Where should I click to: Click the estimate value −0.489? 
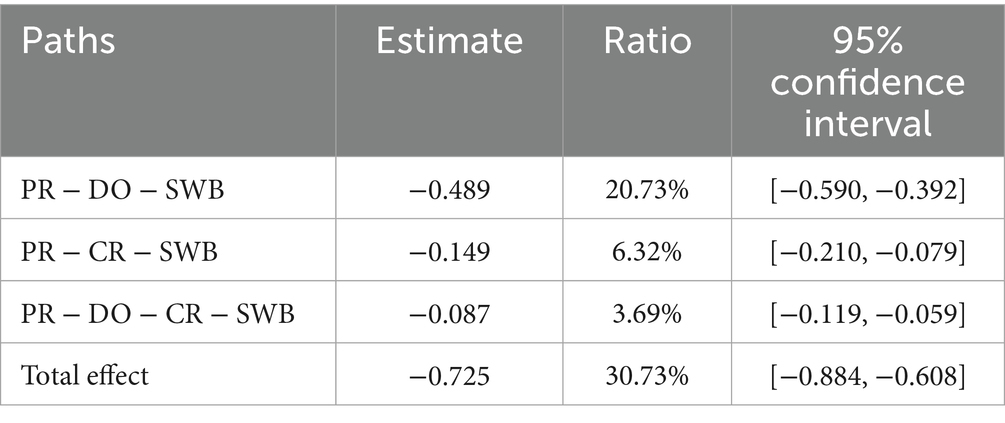pyautogui.click(x=450, y=190)
